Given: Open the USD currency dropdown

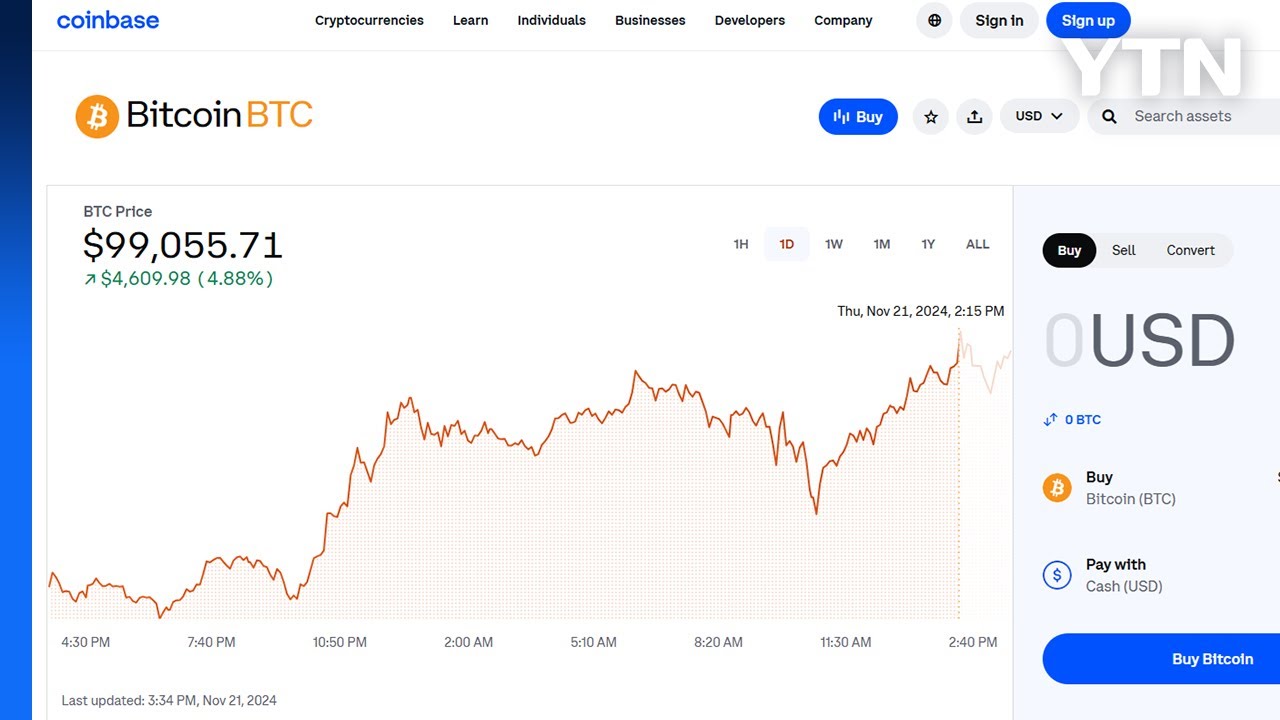Looking at the screenshot, I should (1039, 116).
